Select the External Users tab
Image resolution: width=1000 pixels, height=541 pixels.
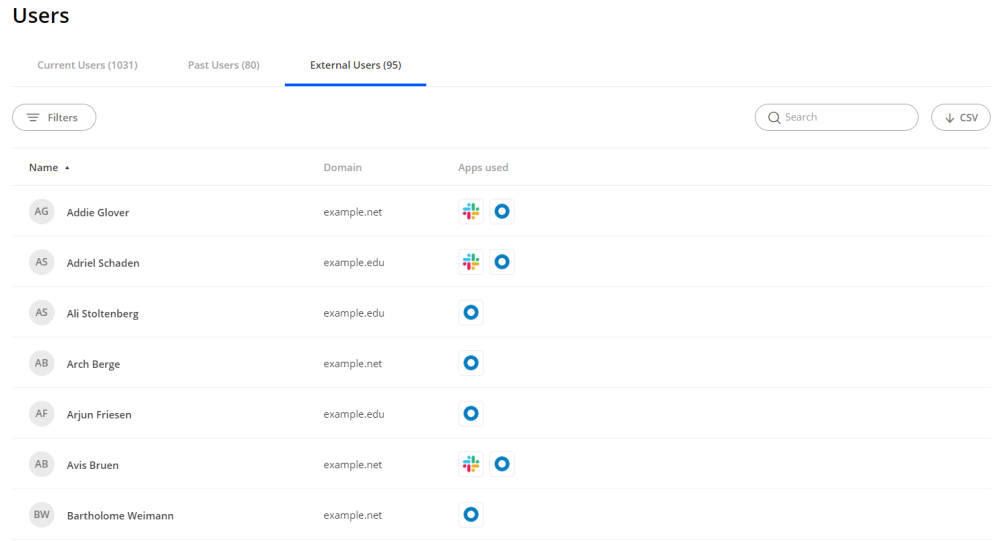[x=355, y=66]
